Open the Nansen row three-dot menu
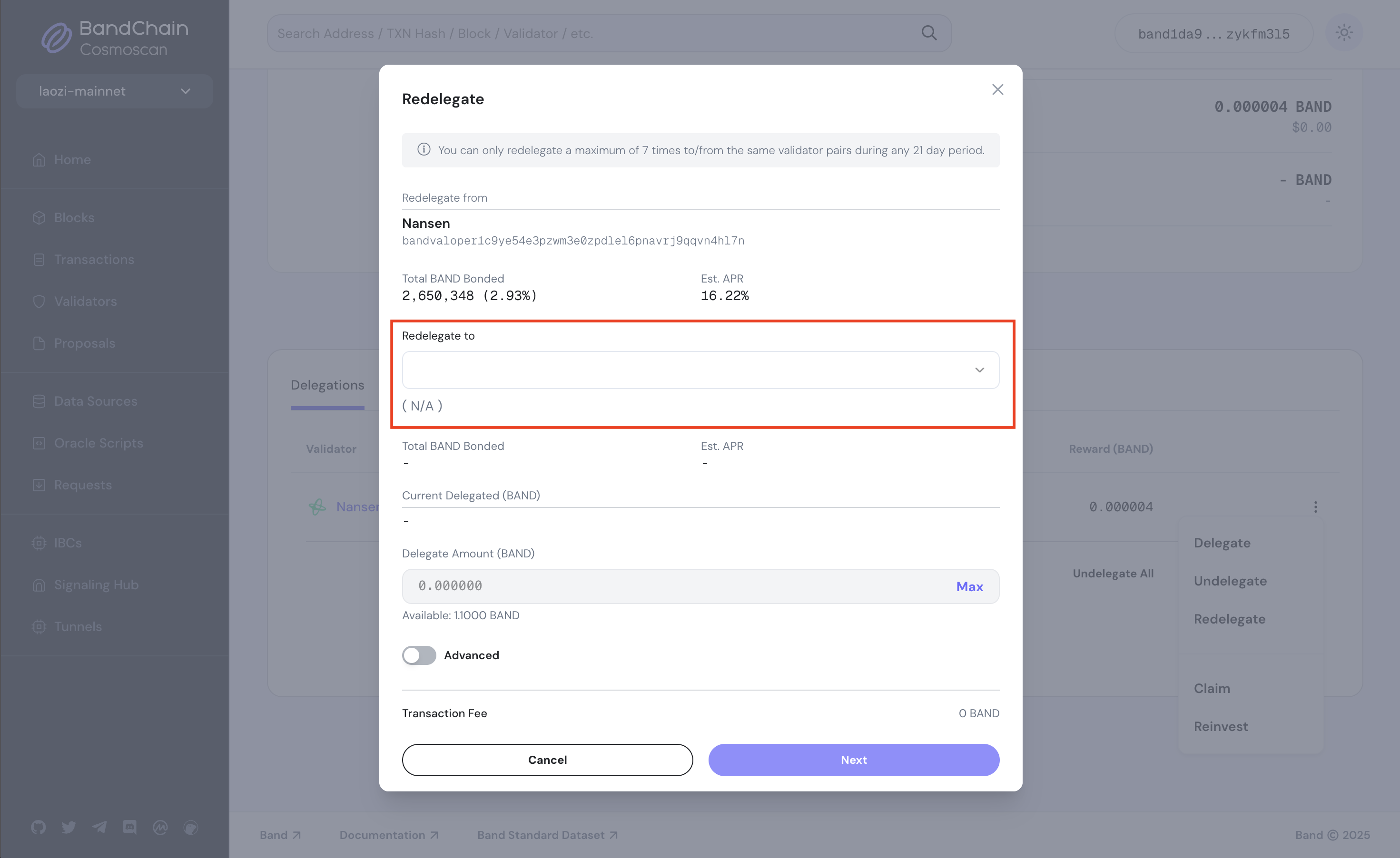Viewport: 1400px width, 858px height. [x=1315, y=507]
